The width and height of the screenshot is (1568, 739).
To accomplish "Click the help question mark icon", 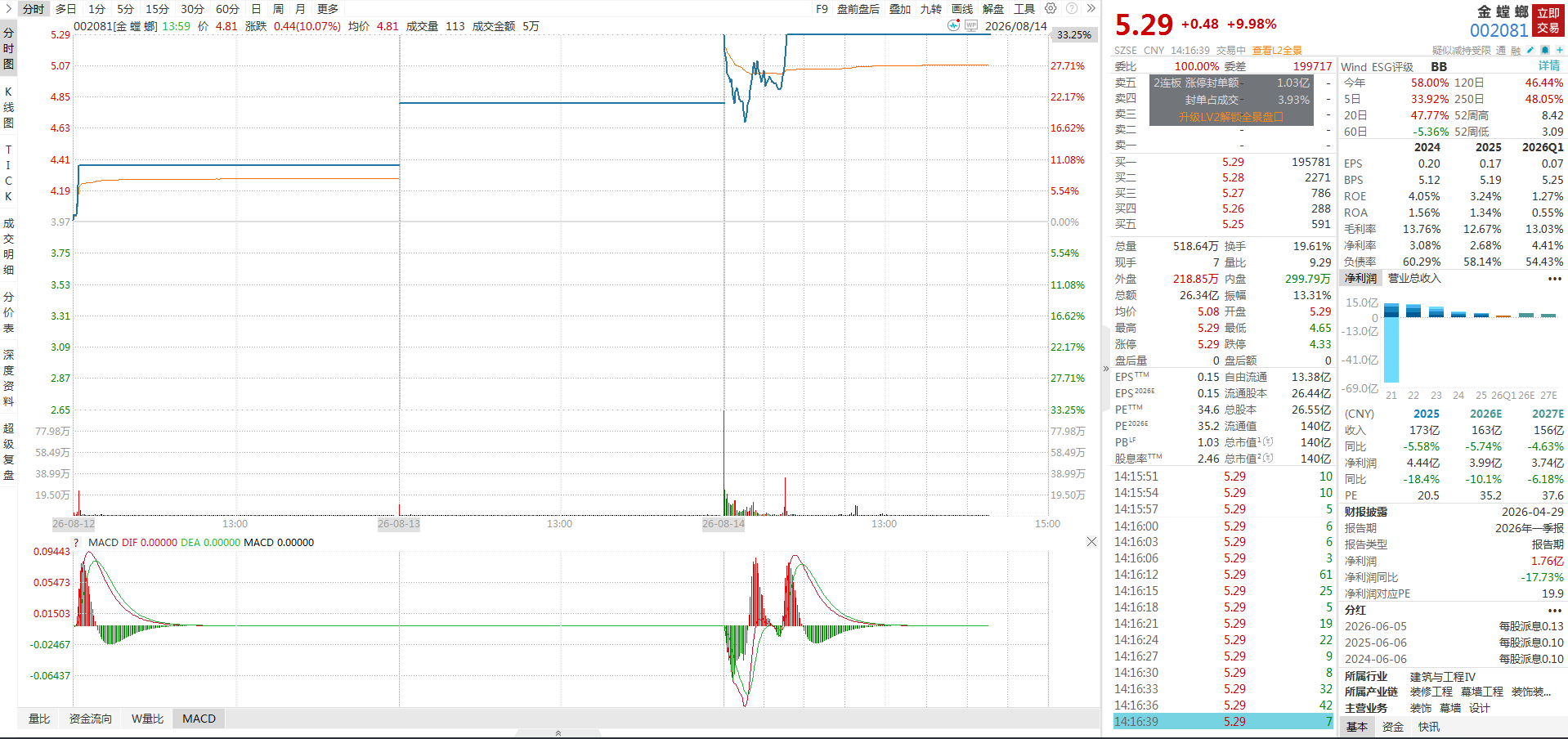I will 1072,9.
